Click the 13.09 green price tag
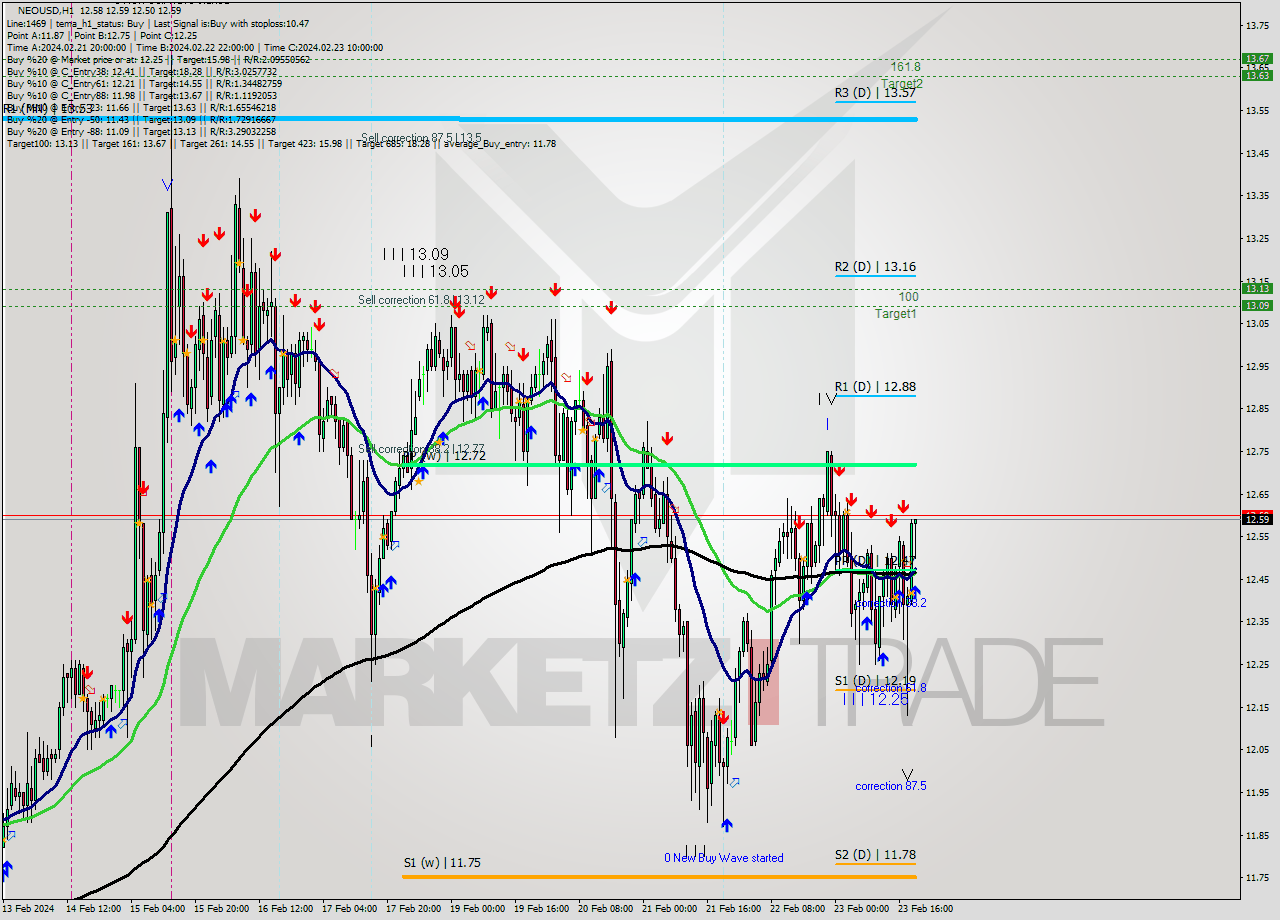This screenshot has height=920, width=1280. coord(1256,305)
